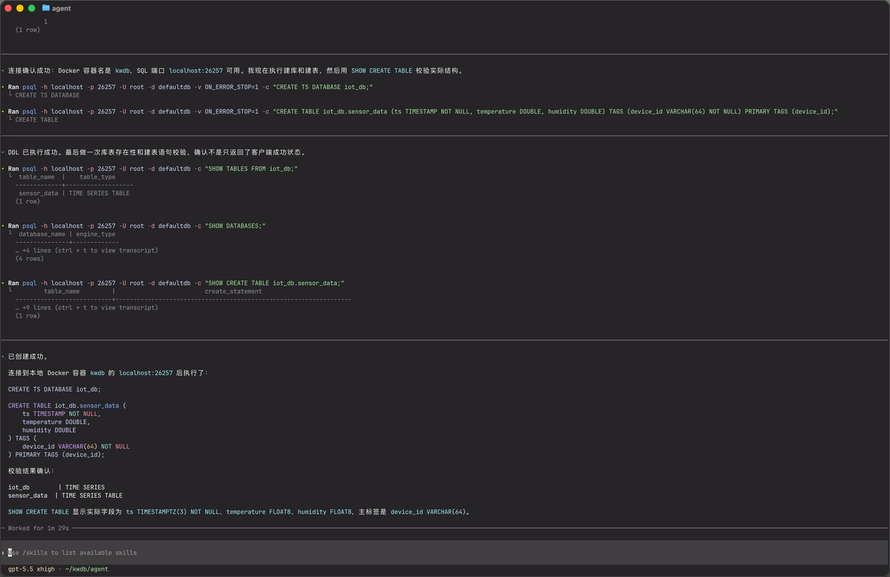Click the "SHOW CREATE TABLE iot_db.sensor_data;" command string

pyautogui.click(x=274, y=283)
